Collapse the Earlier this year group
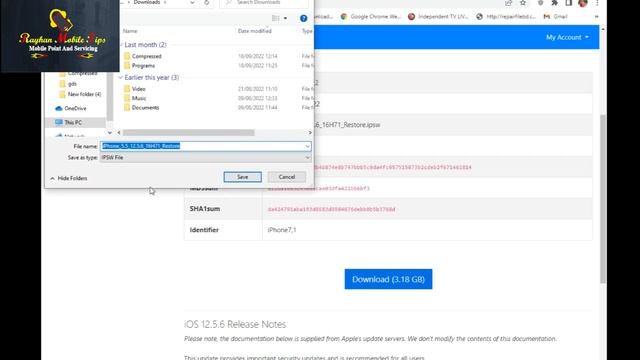 pos(121,77)
